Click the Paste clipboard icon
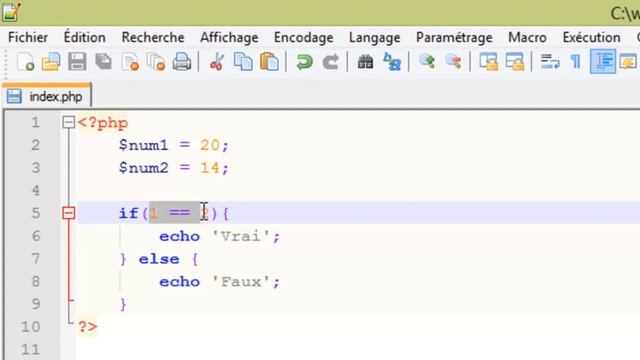This screenshot has width=640, height=360. tap(269, 62)
